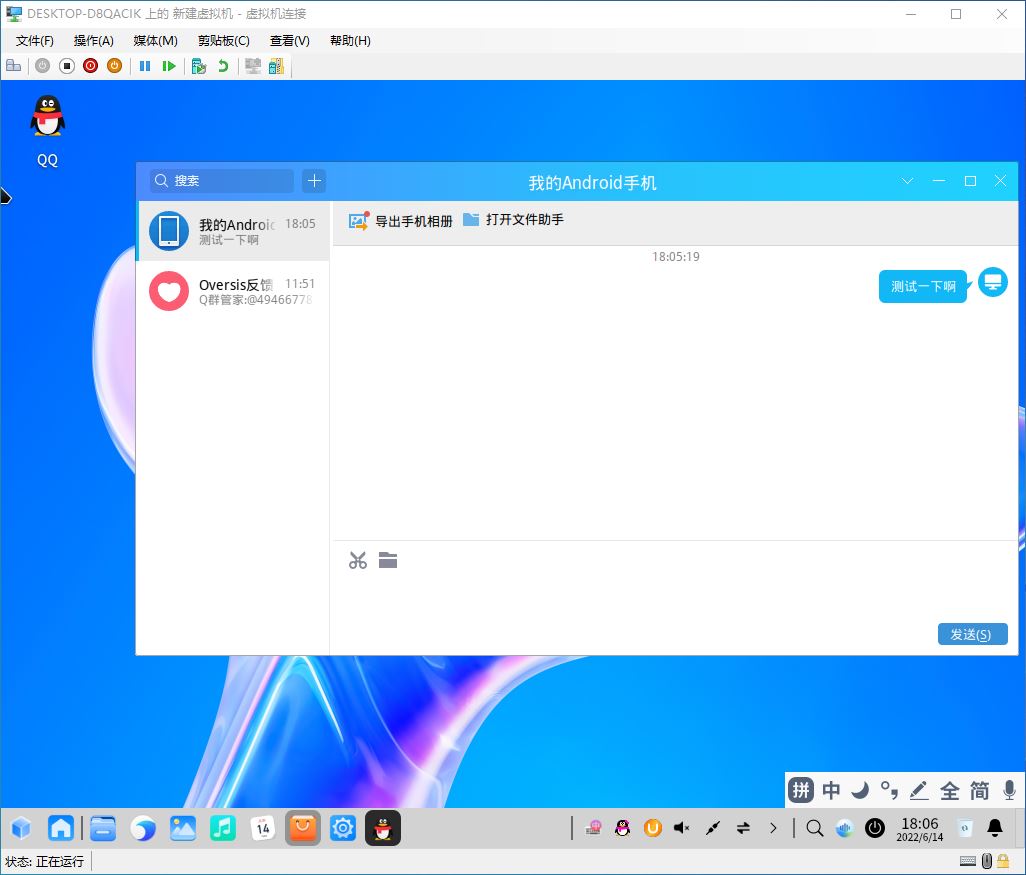
Task: Click the Revert virtual machine green arrow icon
Action: coord(223,65)
